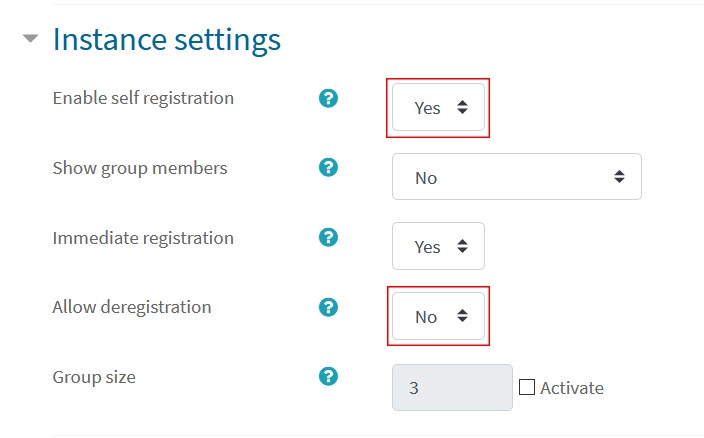Click the arrows on Show group members select
The image size is (704, 438).
tap(620, 177)
